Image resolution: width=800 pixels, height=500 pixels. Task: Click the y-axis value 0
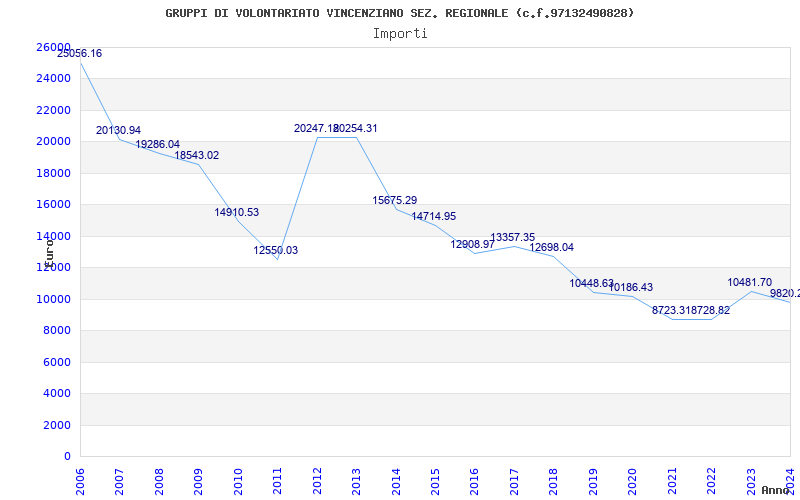click(67, 457)
